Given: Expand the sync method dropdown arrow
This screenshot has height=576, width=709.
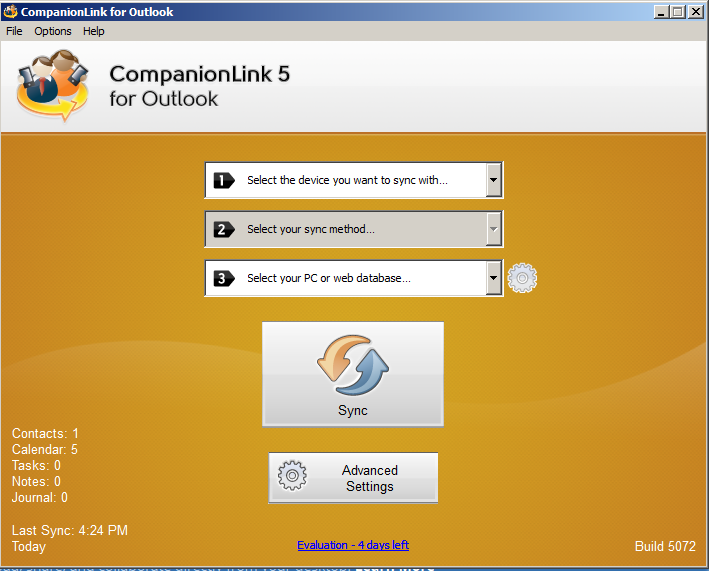Looking at the screenshot, I should click(x=493, y=229).
